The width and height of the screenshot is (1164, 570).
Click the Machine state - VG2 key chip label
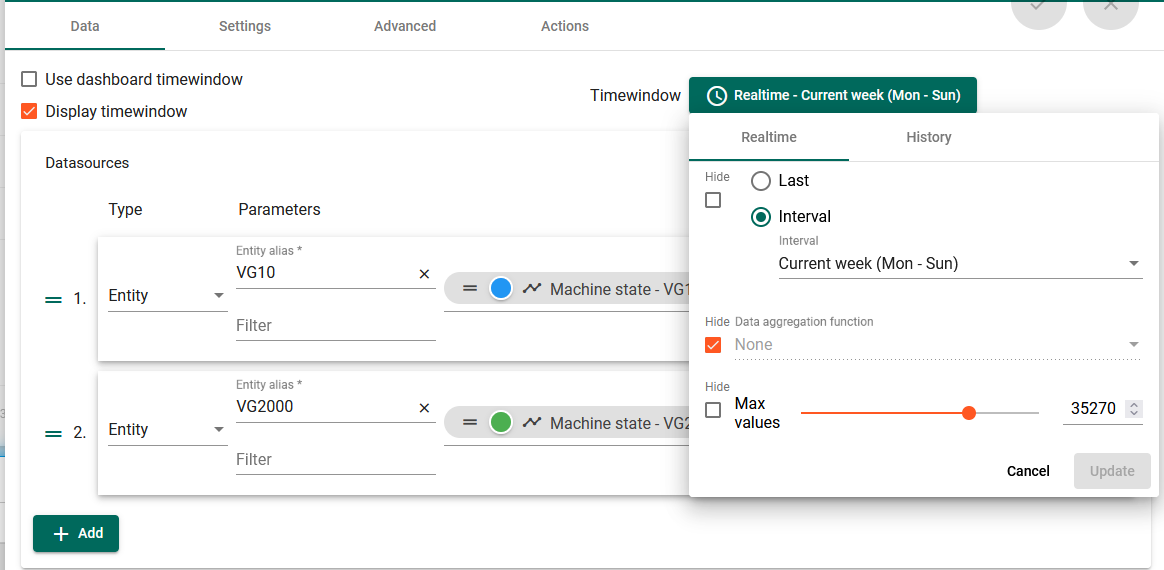pyautogui.click(x=619, y=423)
